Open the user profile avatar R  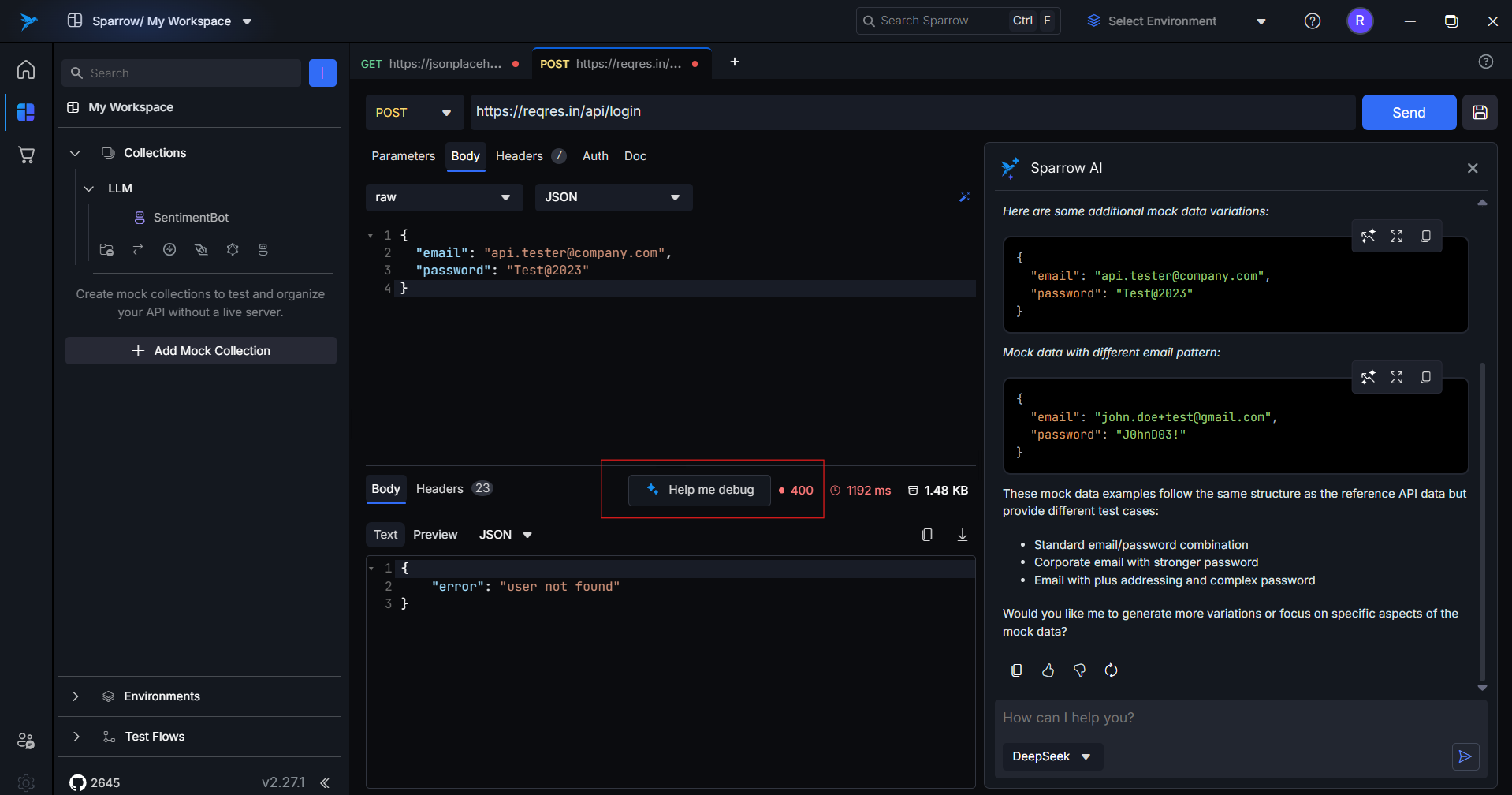tap(1360, 21)
